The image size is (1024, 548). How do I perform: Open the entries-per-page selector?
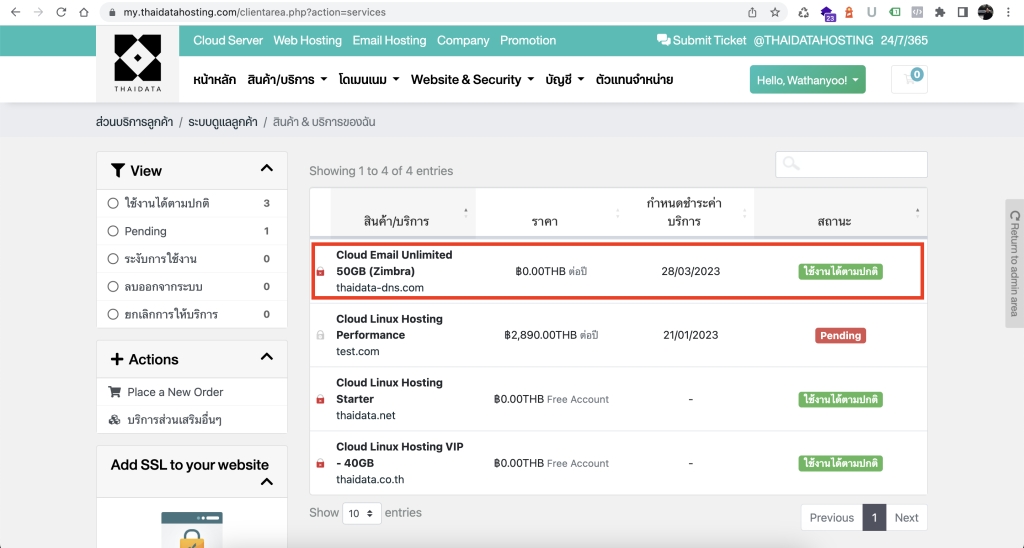(361, 513)
